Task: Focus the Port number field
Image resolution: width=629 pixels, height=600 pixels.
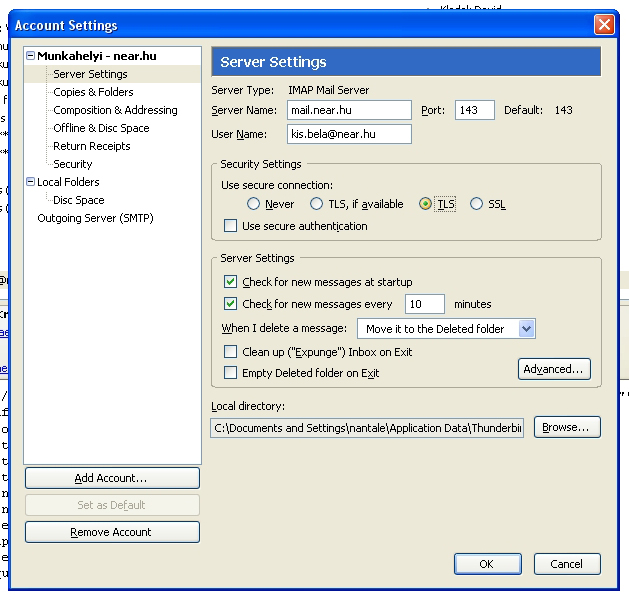Action: tap(474, 110)
